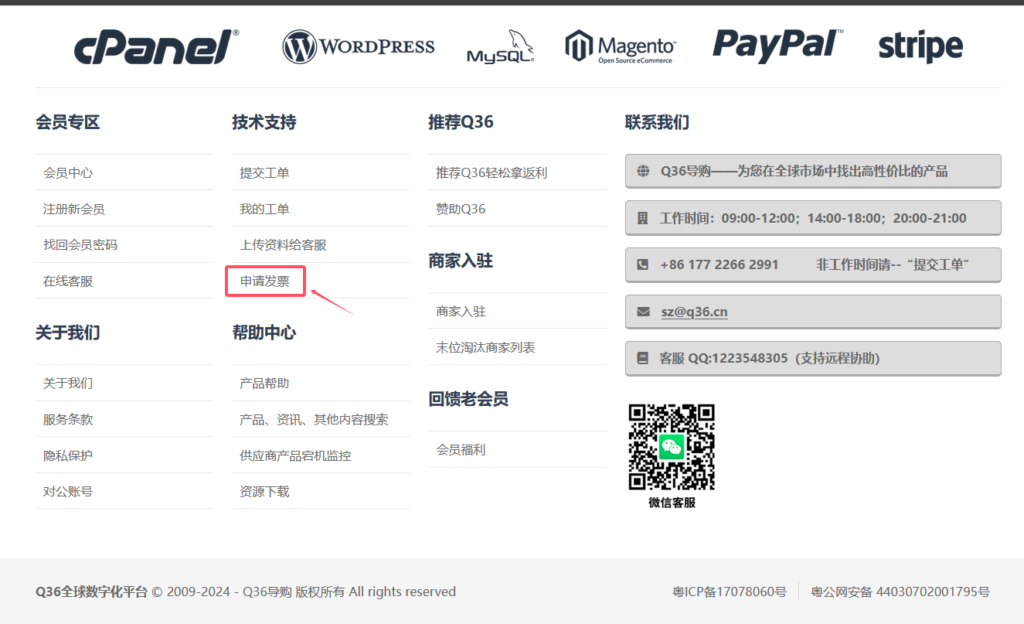This screenshot has width=1024, height=624.
Task: Open 推荐Q36轻松拿返利 link
Action: 492,173
